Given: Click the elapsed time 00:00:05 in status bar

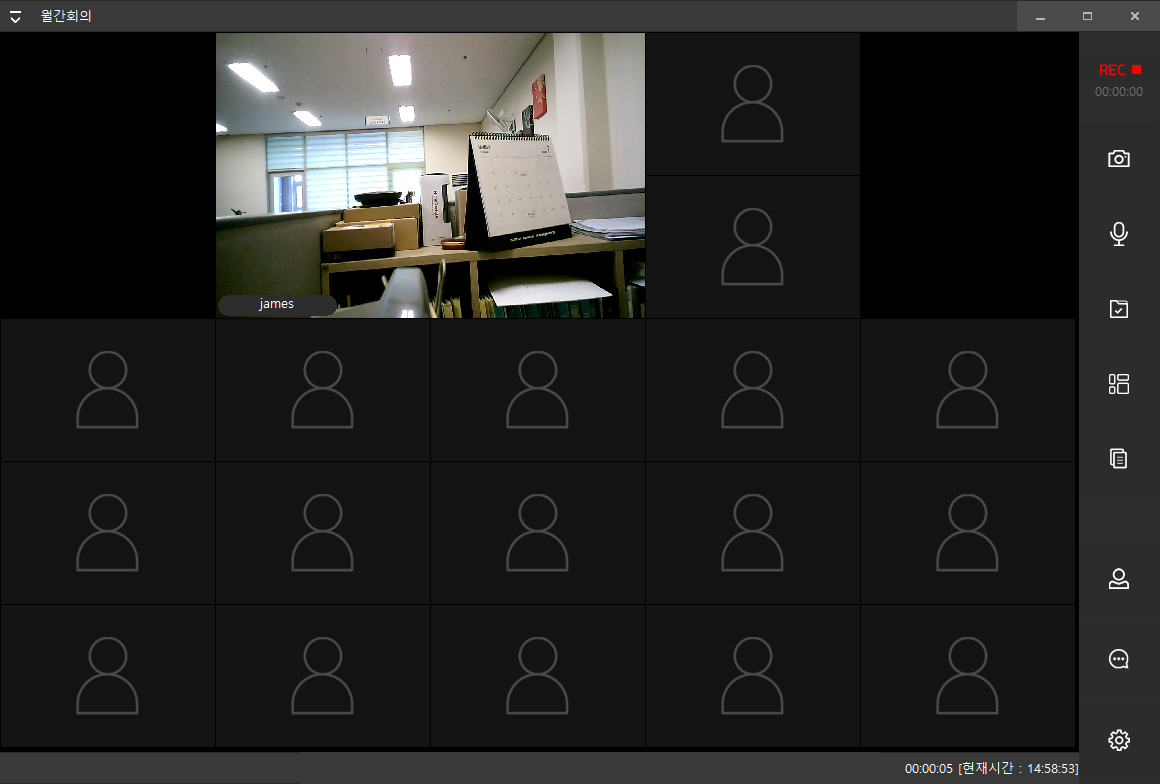Looking at the screenshot, I should pyautogui.click(x=928, y=768).
